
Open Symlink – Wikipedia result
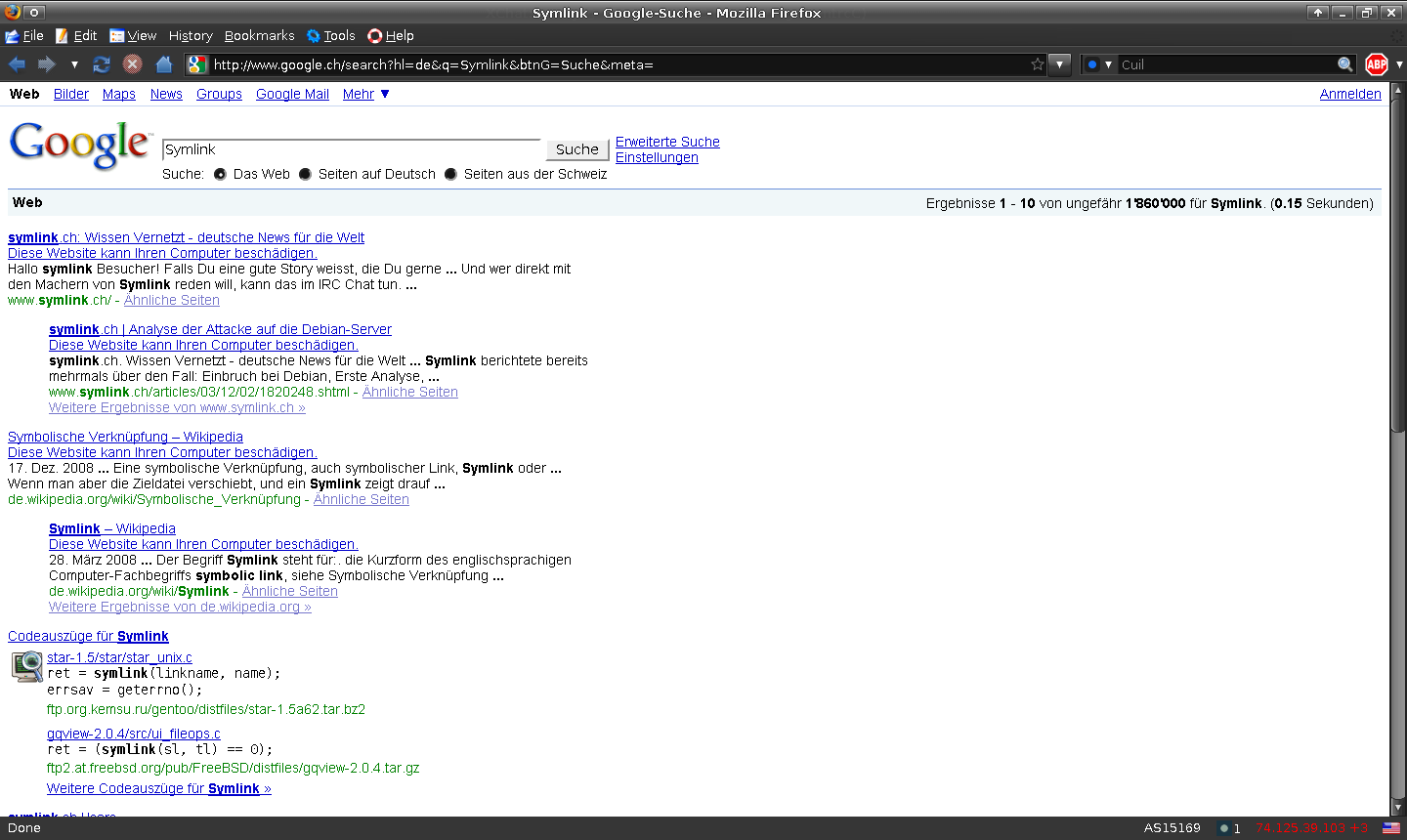pyautogui.click(x=112, y=528)
